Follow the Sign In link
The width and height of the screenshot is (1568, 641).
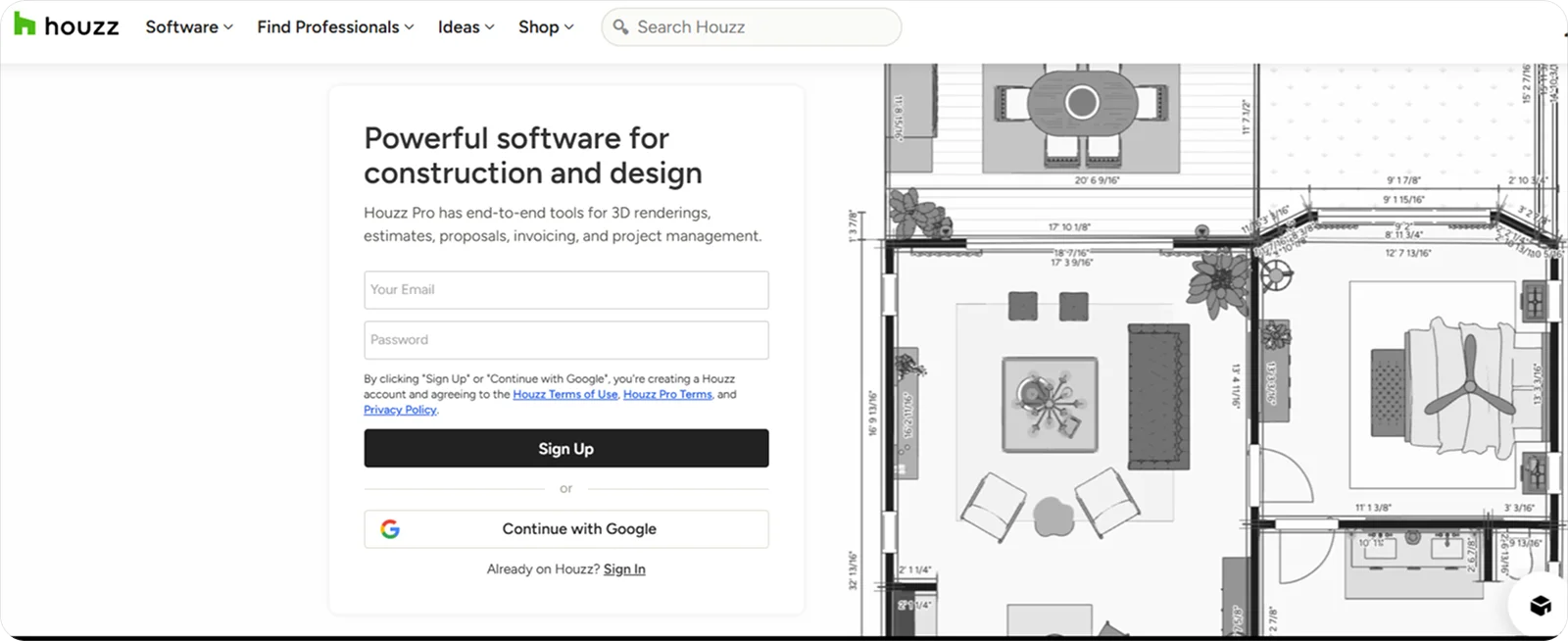pos(624,568)
